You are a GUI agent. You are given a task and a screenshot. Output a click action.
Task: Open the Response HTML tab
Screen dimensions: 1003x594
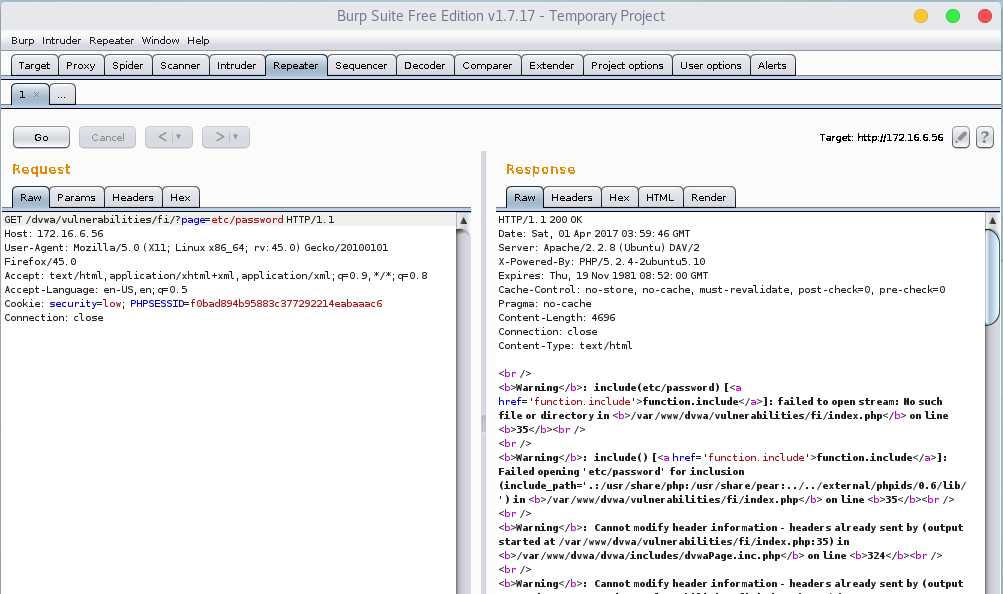660,198
